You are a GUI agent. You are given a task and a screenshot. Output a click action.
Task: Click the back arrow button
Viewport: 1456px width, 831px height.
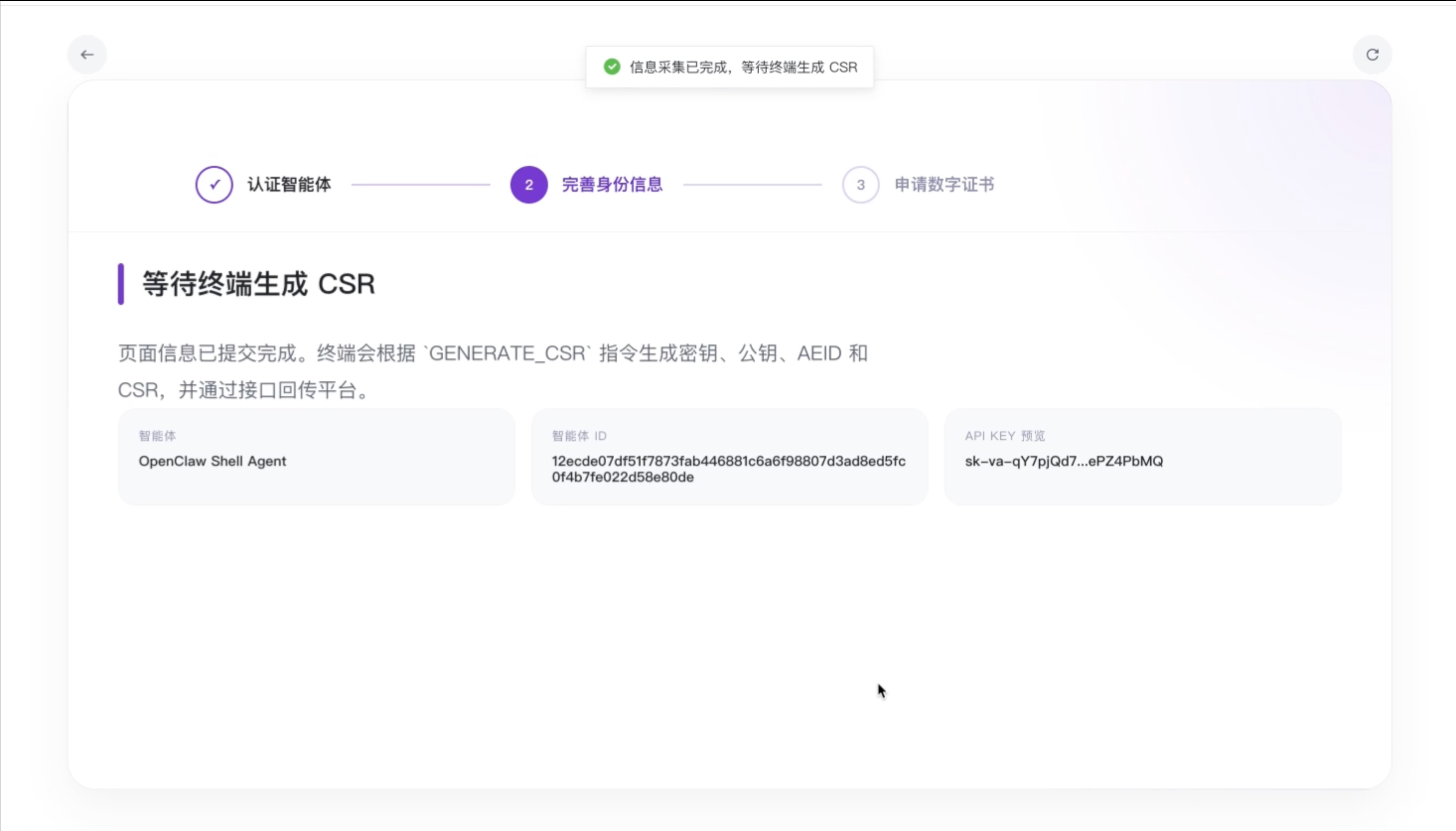pyautogui.click(x=87, y=55)
